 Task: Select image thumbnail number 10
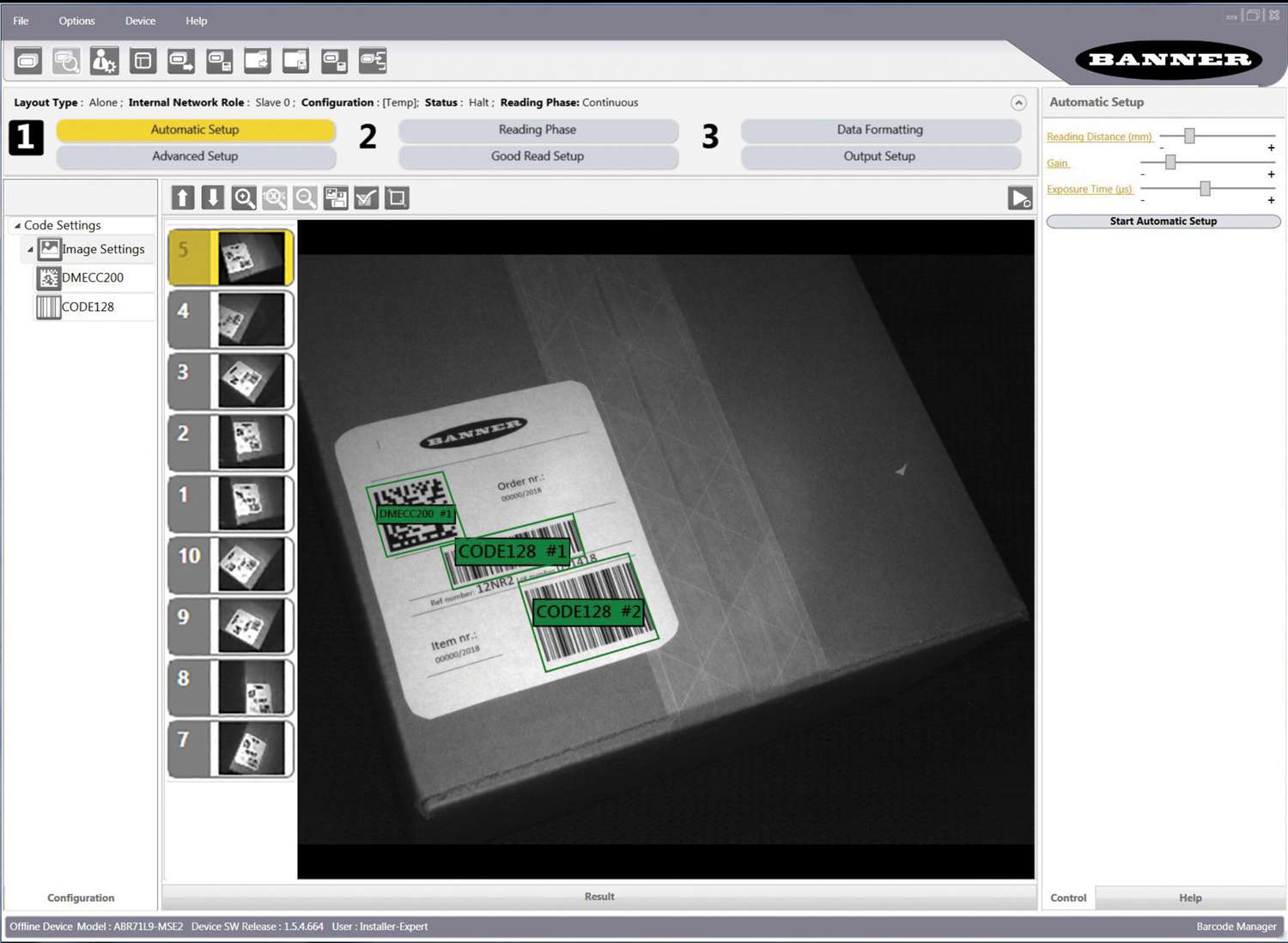click(230, 565)
